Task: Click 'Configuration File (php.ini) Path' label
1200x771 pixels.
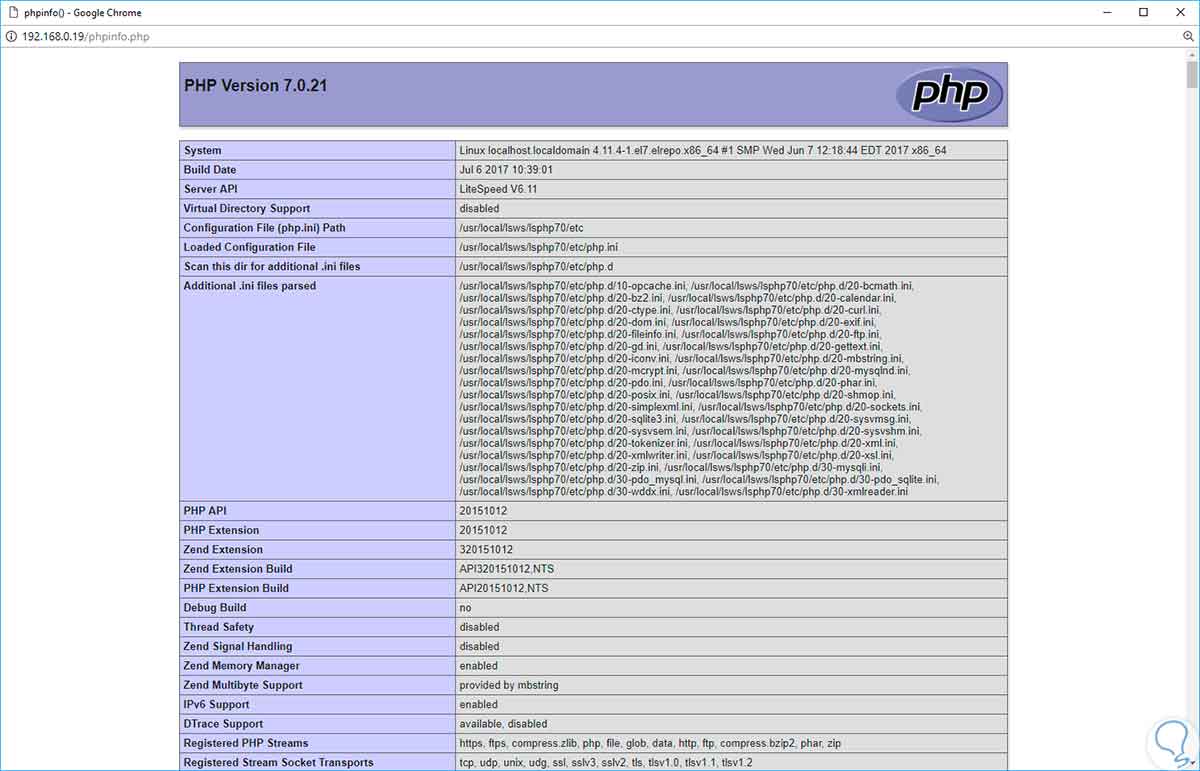Action: coord(264,228)
